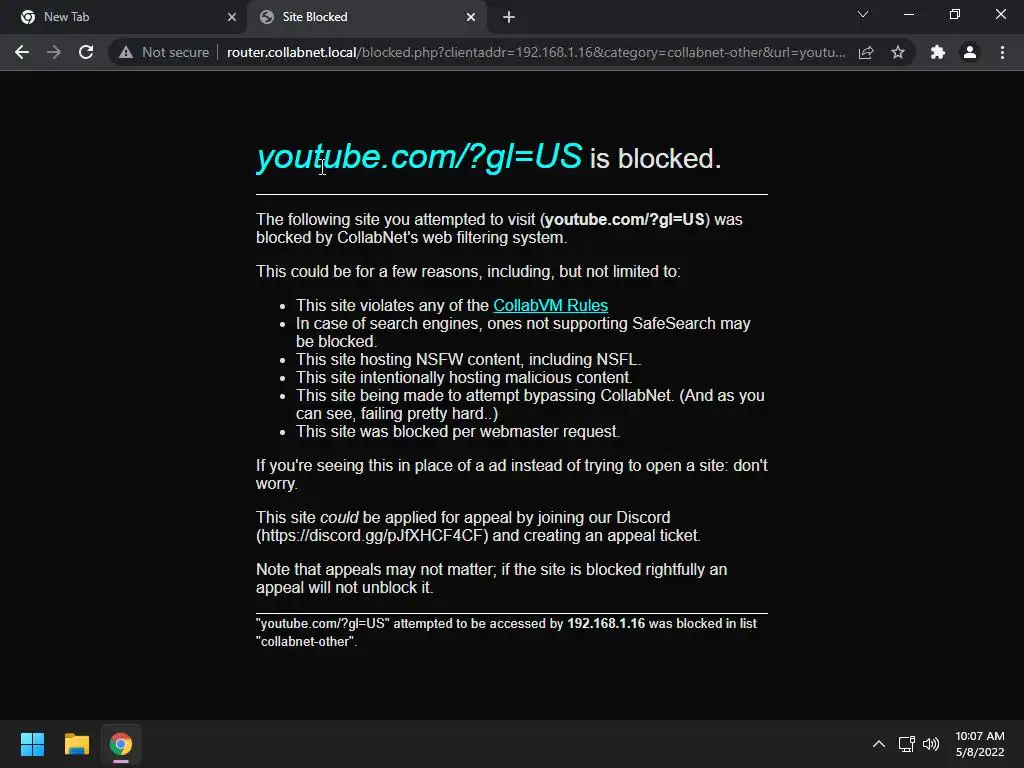Restore down the Chrome window
1024x768 pixels.
pyautogui.click(x=955, y=14)
